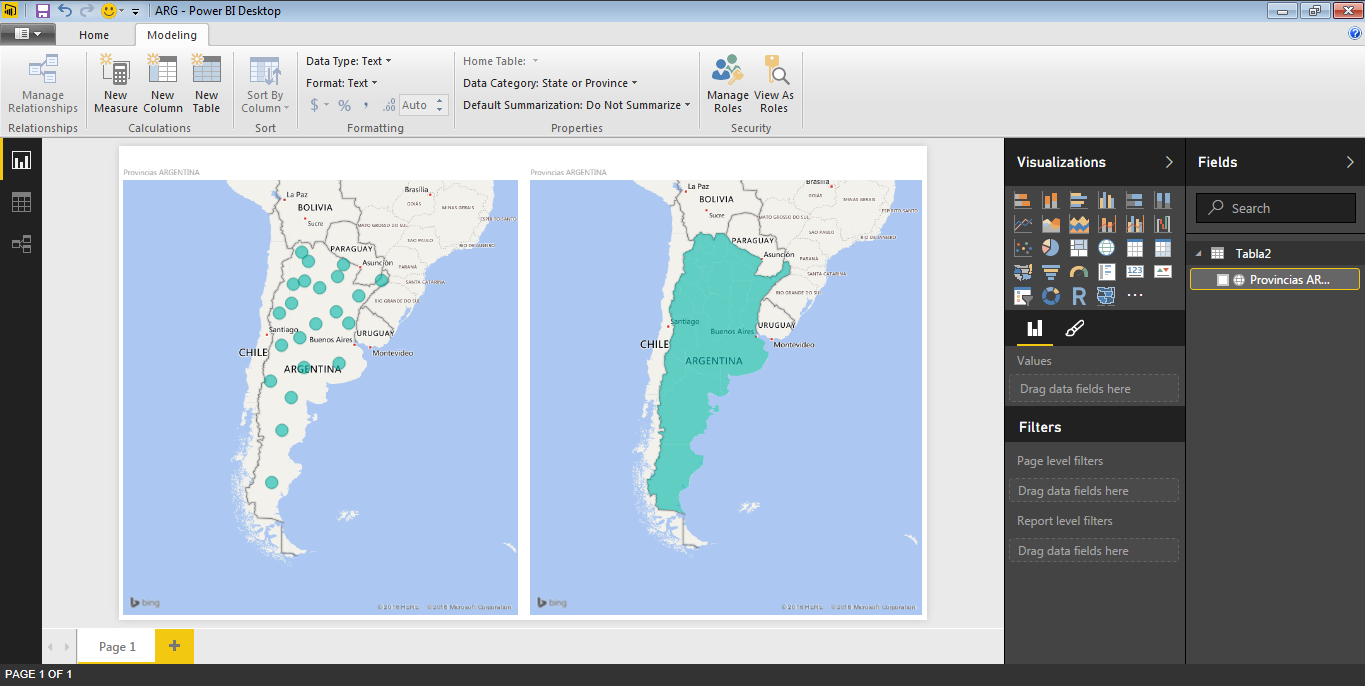Viewport: 1365px width, 686px height.
Task: Click View As Roles
Action: [x=774, y=84]
